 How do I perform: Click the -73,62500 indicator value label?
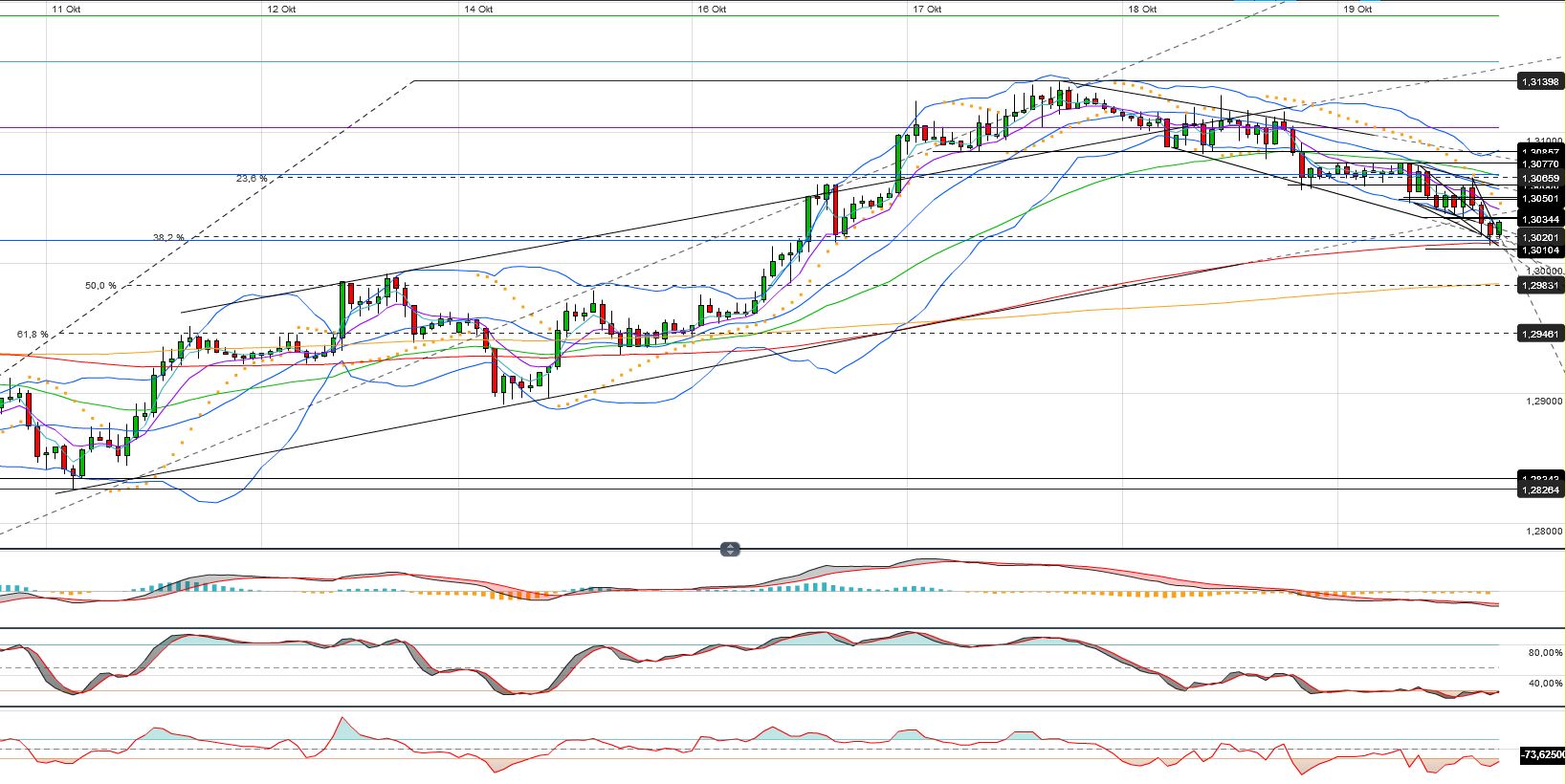tap(1542, 755)
